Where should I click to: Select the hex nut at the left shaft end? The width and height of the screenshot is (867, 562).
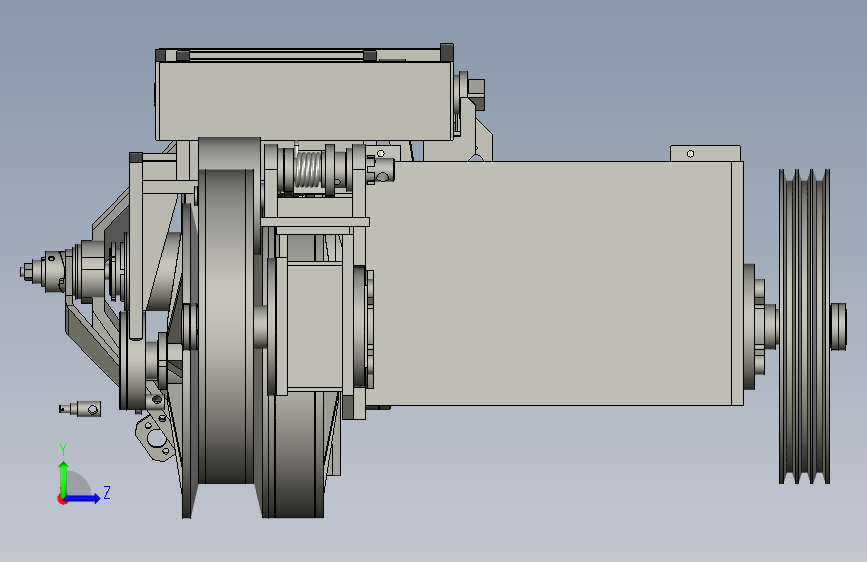point(27,272)
